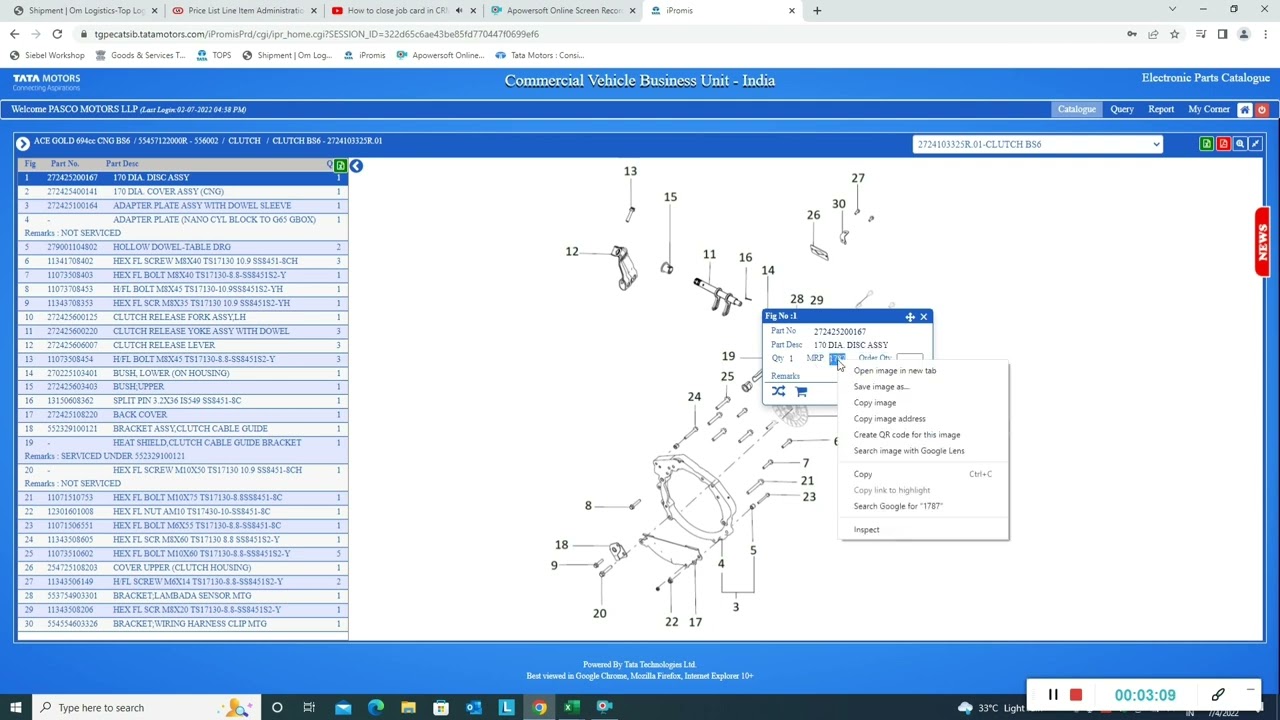Click the CLUTCH breadcrumb link
1280x720 pixels.
coord(244,141)
